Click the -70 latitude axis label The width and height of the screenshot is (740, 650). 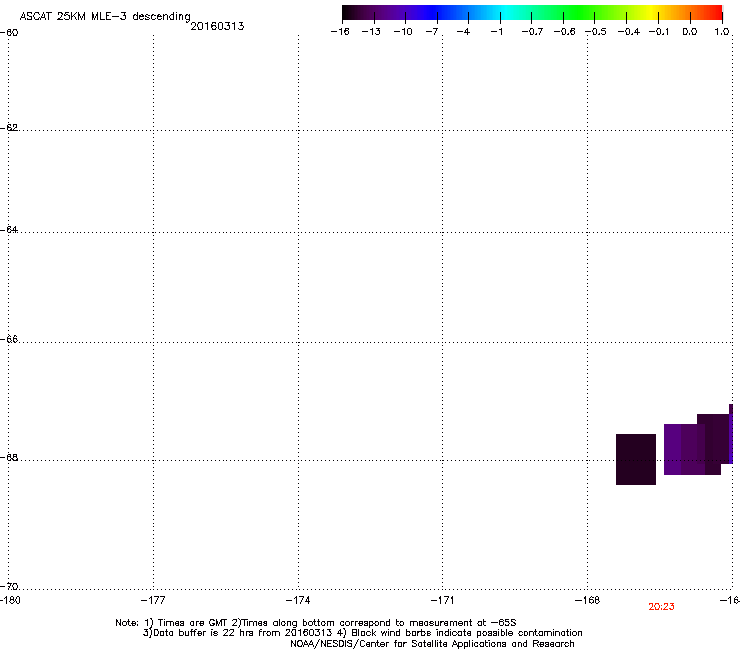[9, 586]
